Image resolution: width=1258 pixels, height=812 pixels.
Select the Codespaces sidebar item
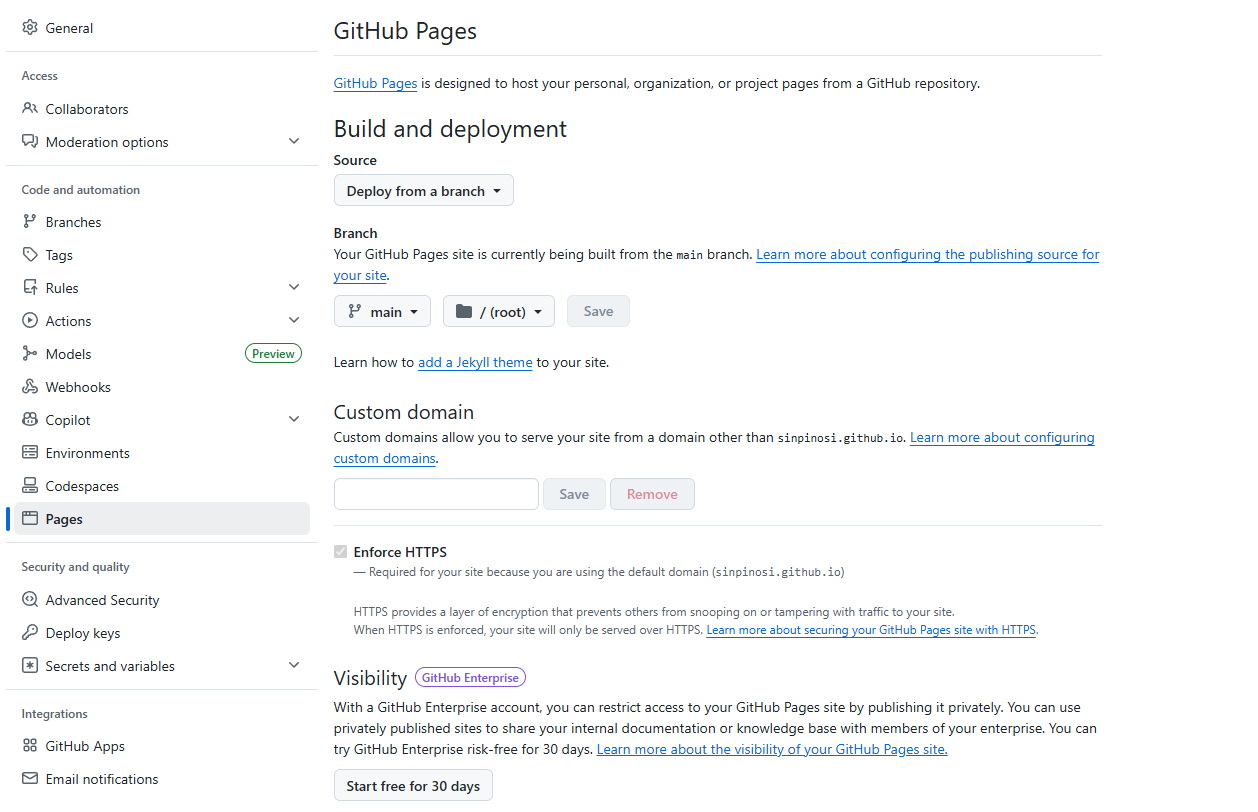(162, 486)
